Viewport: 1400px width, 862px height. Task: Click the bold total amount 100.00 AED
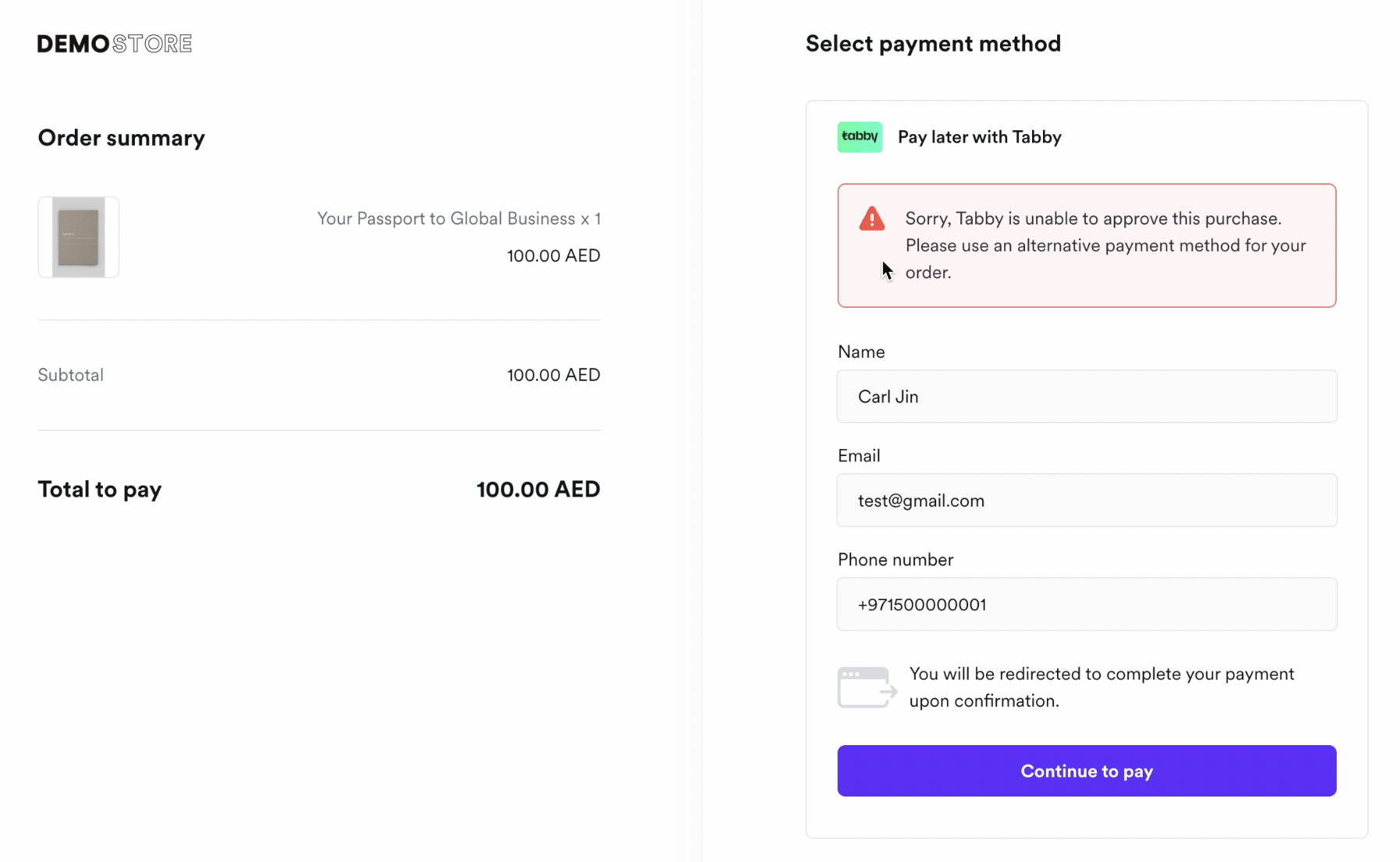[538, 489]
